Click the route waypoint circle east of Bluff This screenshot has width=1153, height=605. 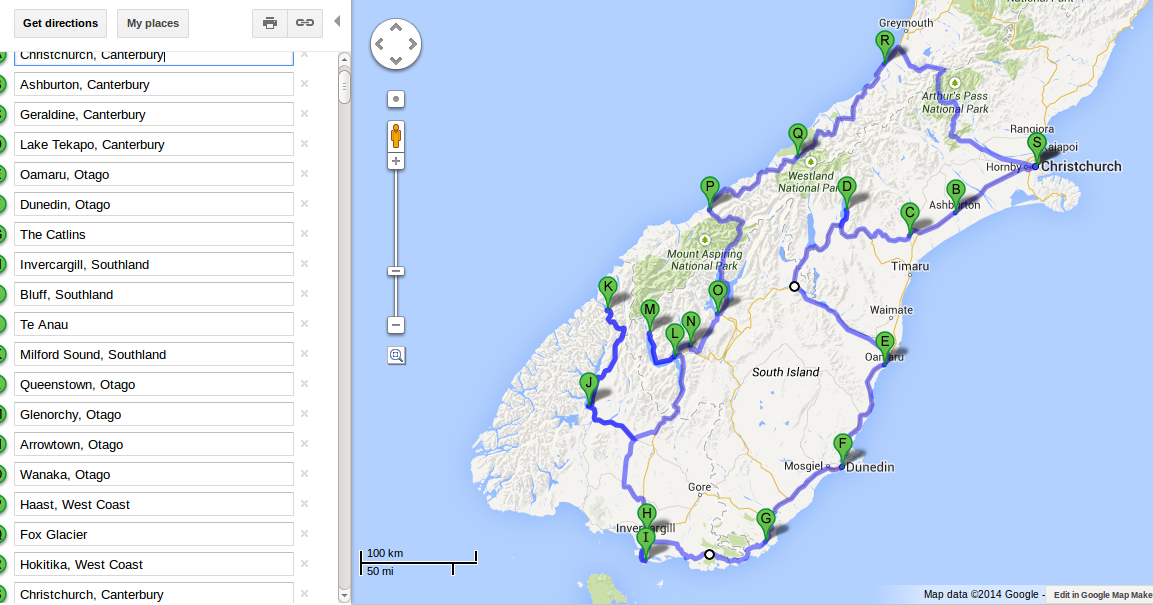click(x=709, y=554)
